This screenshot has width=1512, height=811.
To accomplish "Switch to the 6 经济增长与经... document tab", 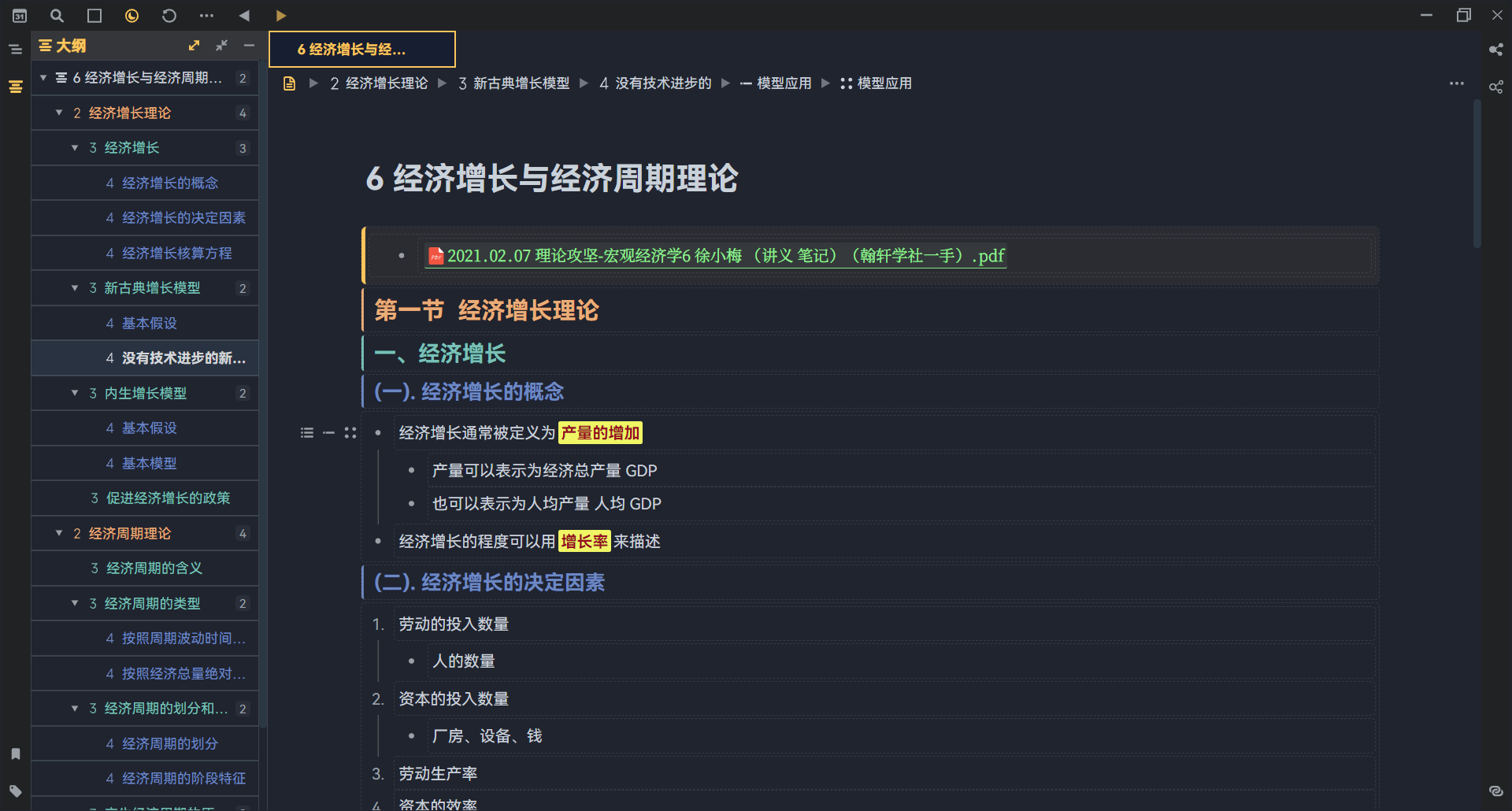I will (362, 50).
